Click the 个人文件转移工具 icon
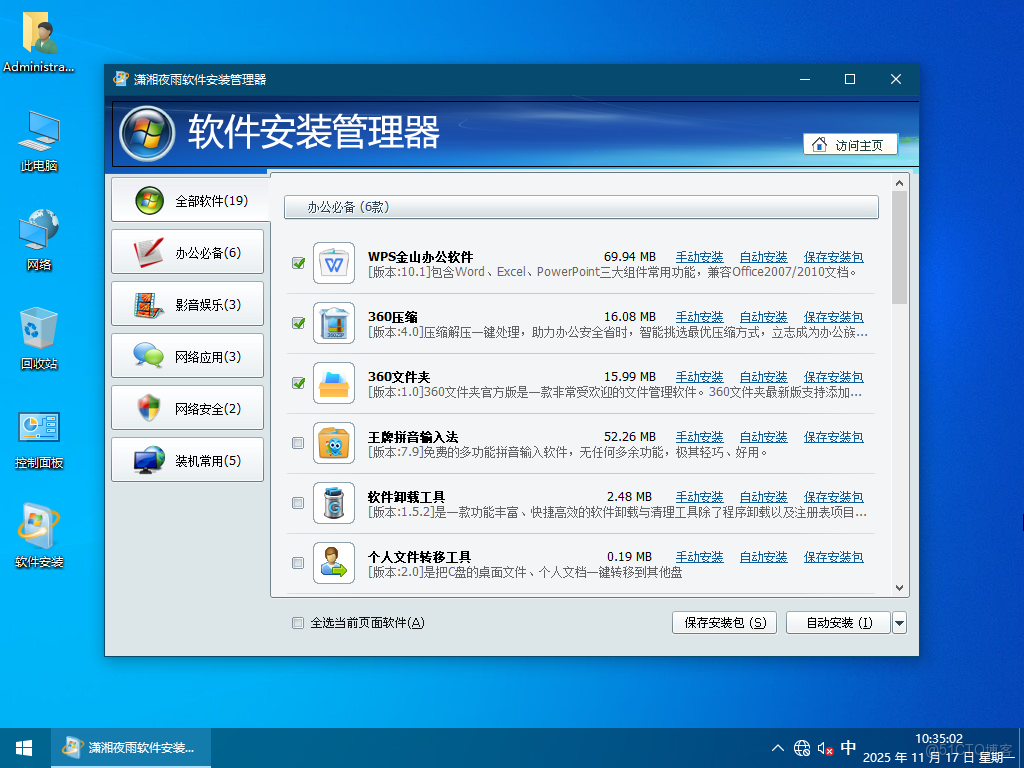This screenshot has width=1024, height=768. pyautogui.click(x=333, y=563)
